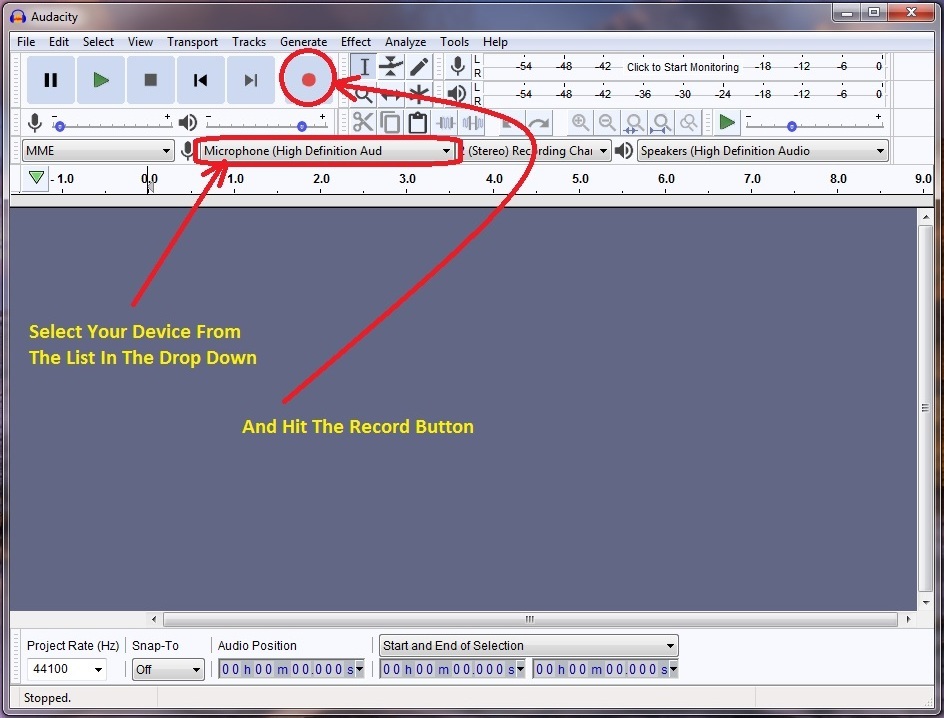Click Click to Start Monitoring meter

[683, 67]
